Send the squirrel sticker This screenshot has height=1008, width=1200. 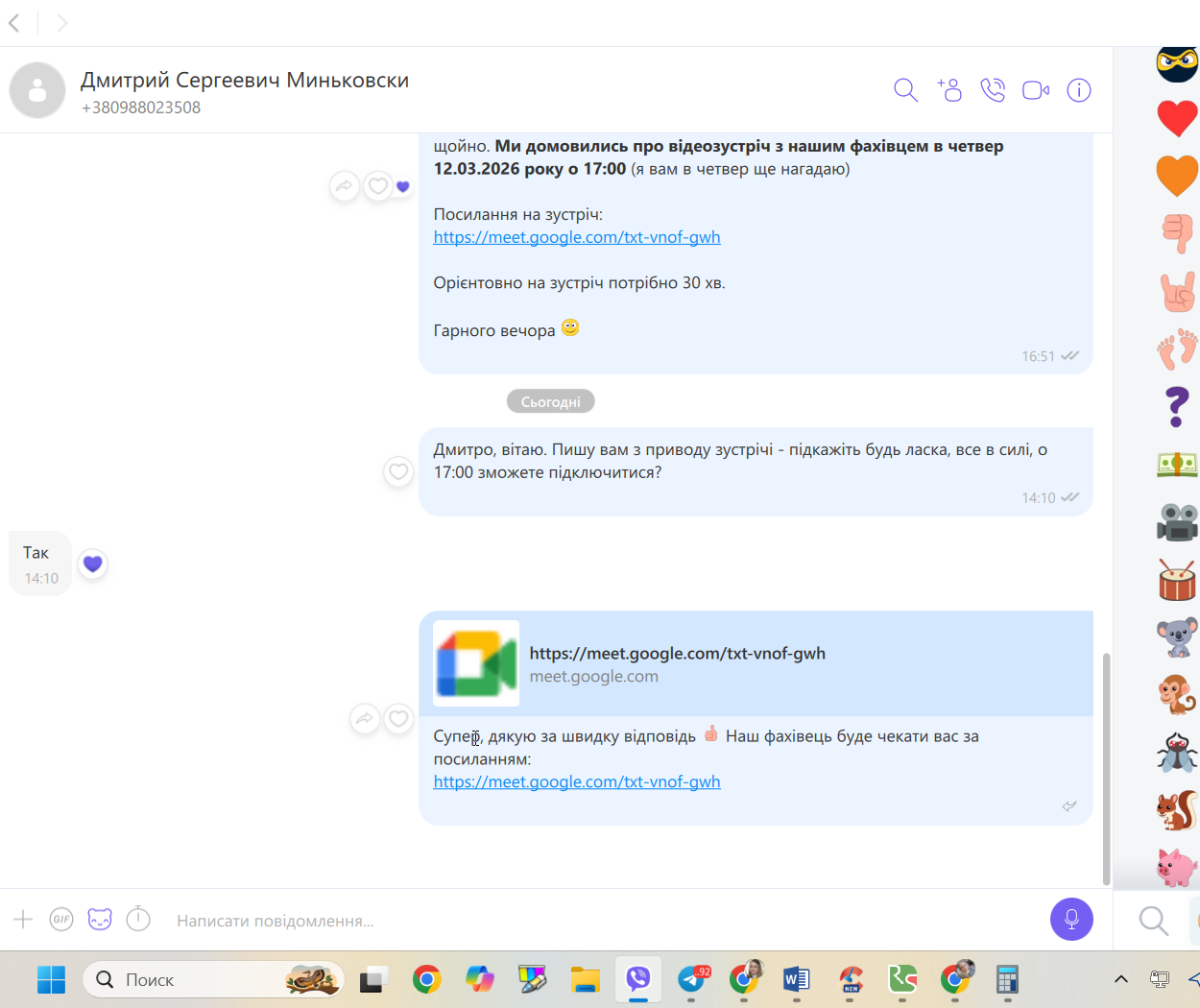[1177, 810]
